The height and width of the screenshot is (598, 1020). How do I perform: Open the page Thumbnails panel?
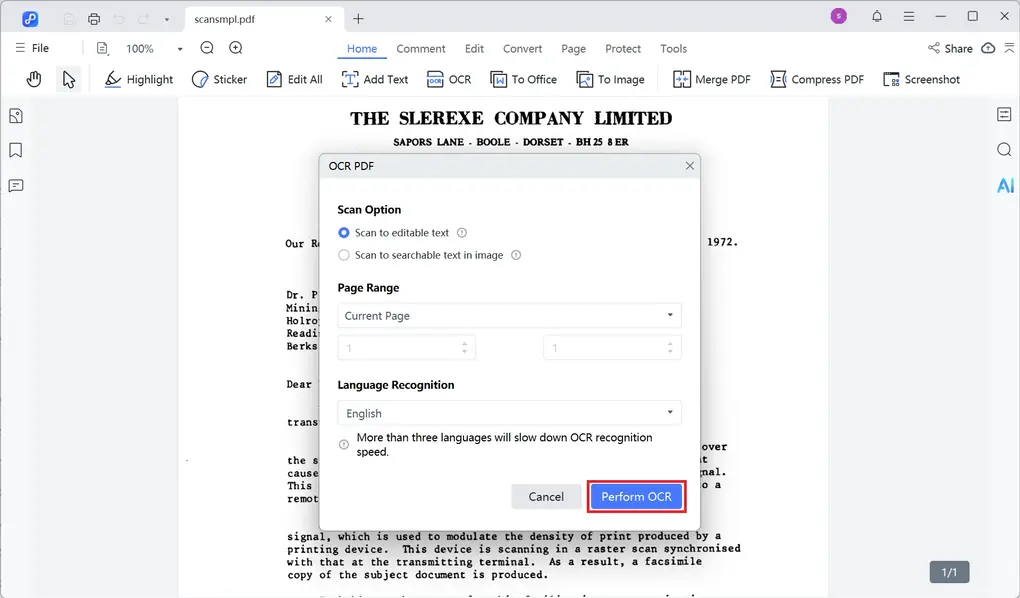[15, 116]
